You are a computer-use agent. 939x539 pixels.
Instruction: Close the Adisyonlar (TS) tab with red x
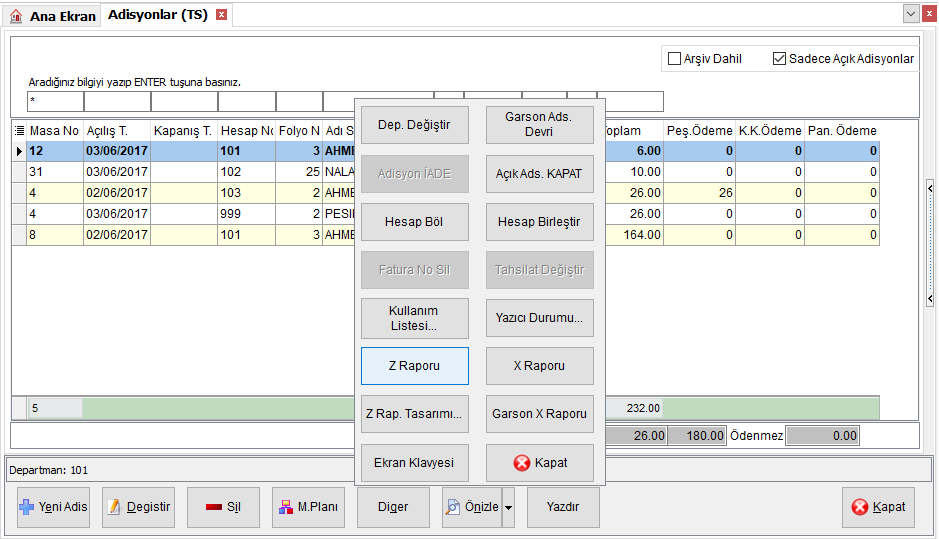(x=222, y=15)
